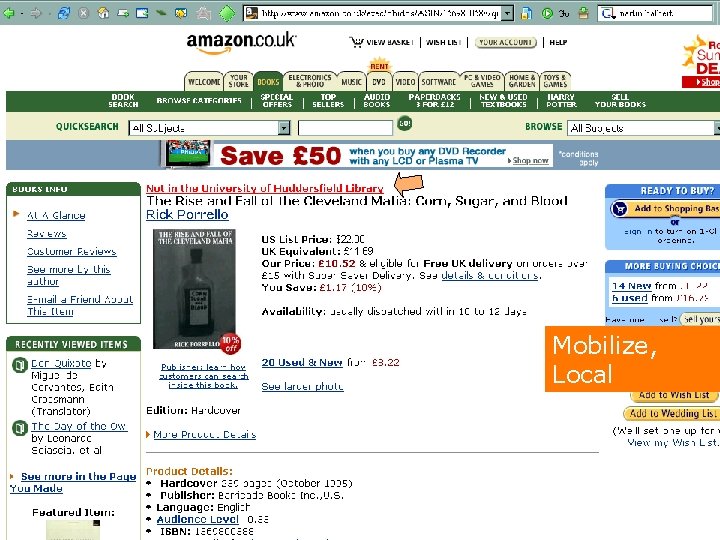Open Top Sellers in the books menu

tap(328, 101)
